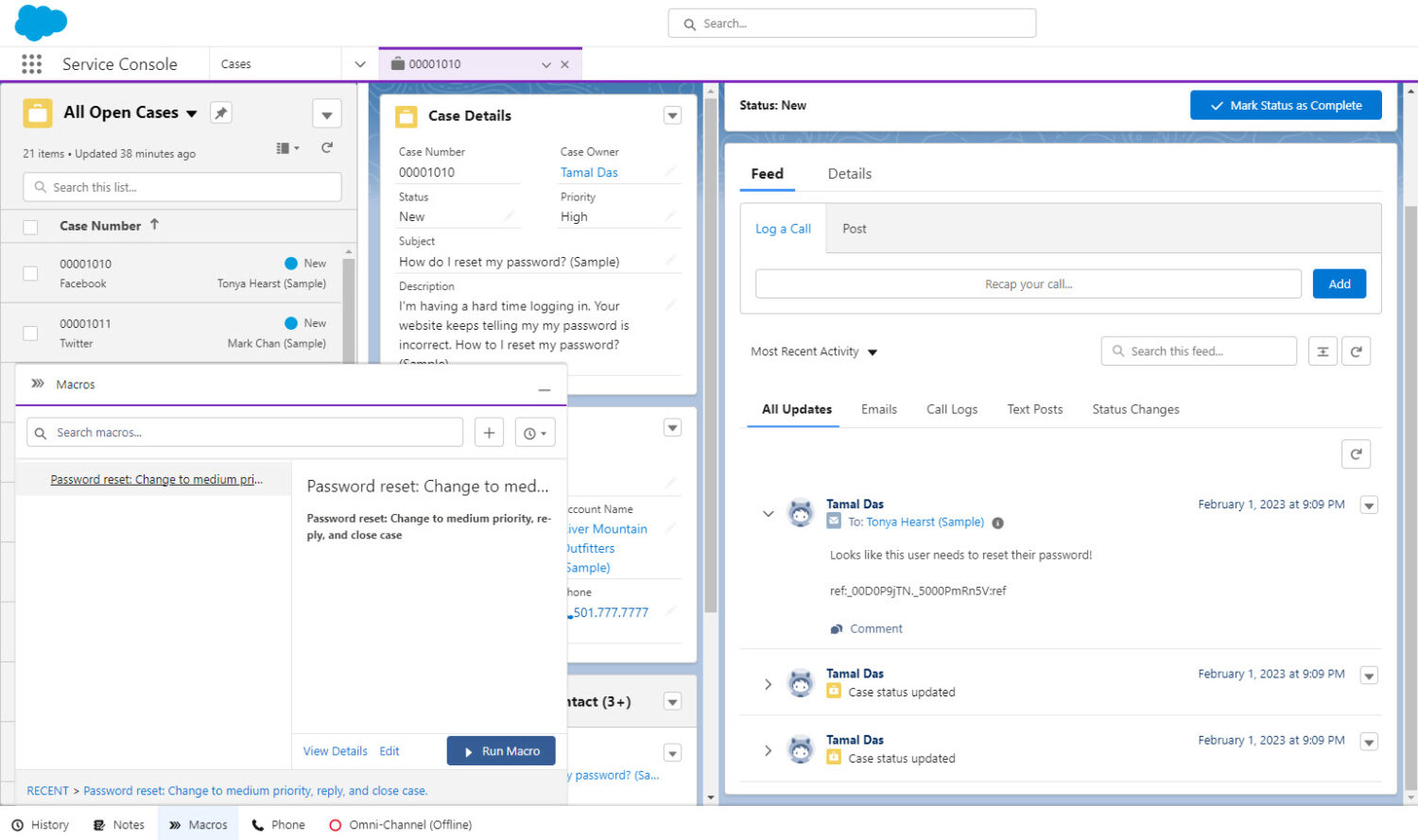Open the Tamal Das case owner link
This screenshot has width=1418, height=840.
(x=589, y=172)
